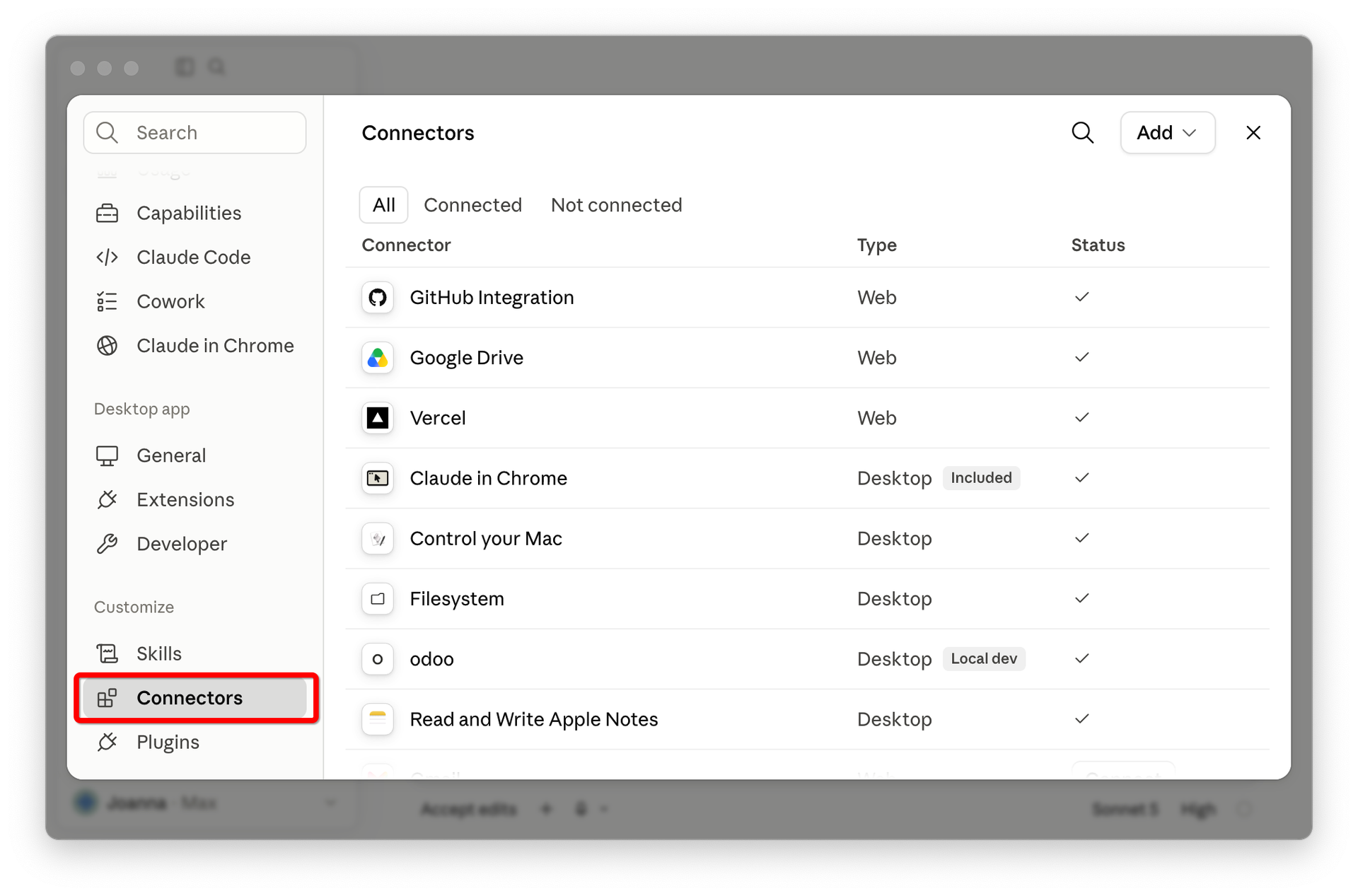Open Read and Write Apple Notes
The image size is (1358, 896).
pyautogui.click(x=806, y=719)
